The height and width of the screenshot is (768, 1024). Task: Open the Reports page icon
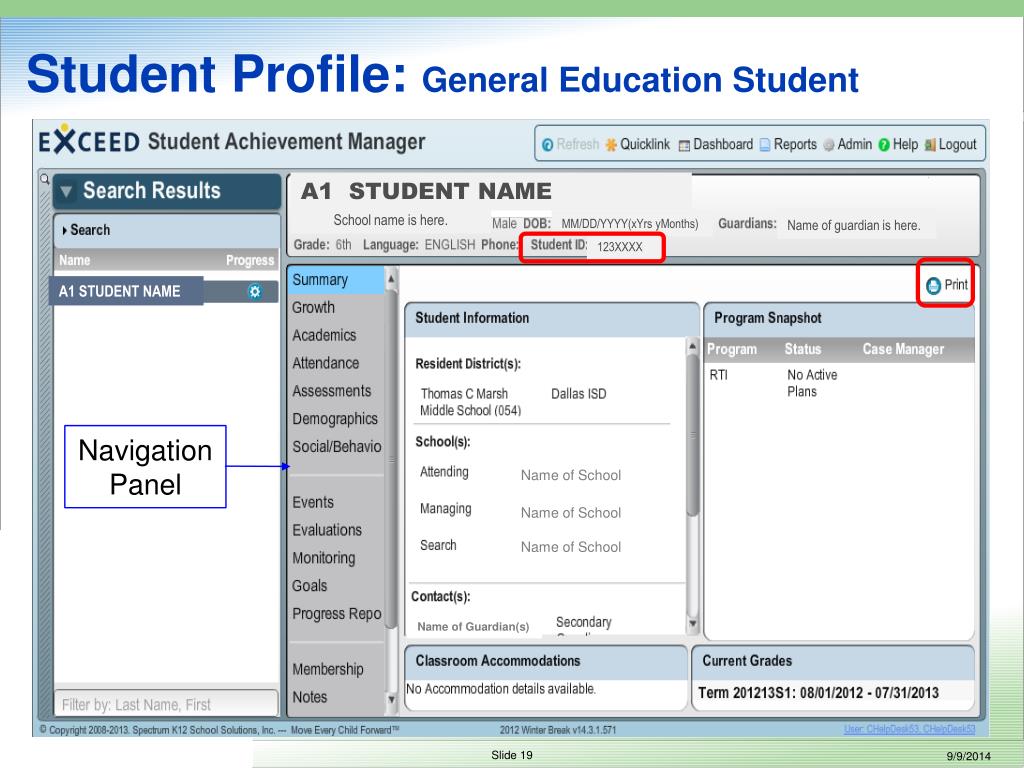click(x=765, y=145)
